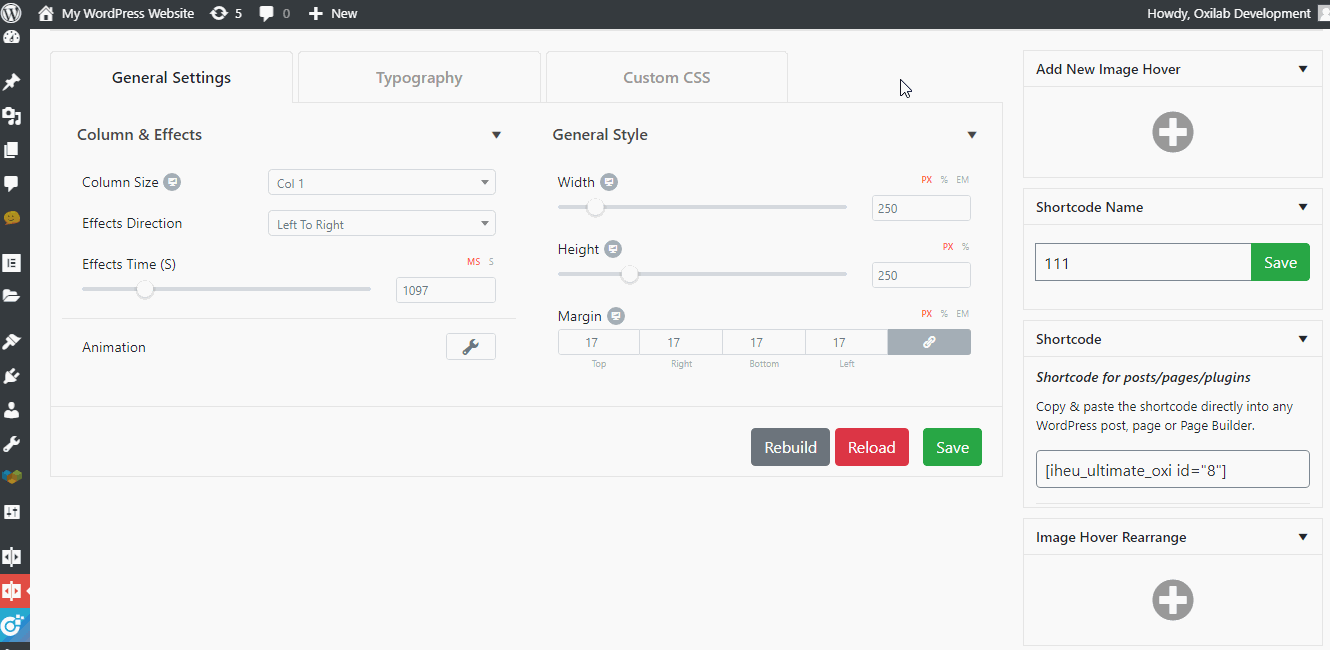
Task: Open Posts via the pushpin sidebar icon
Action: click(12, 82)
